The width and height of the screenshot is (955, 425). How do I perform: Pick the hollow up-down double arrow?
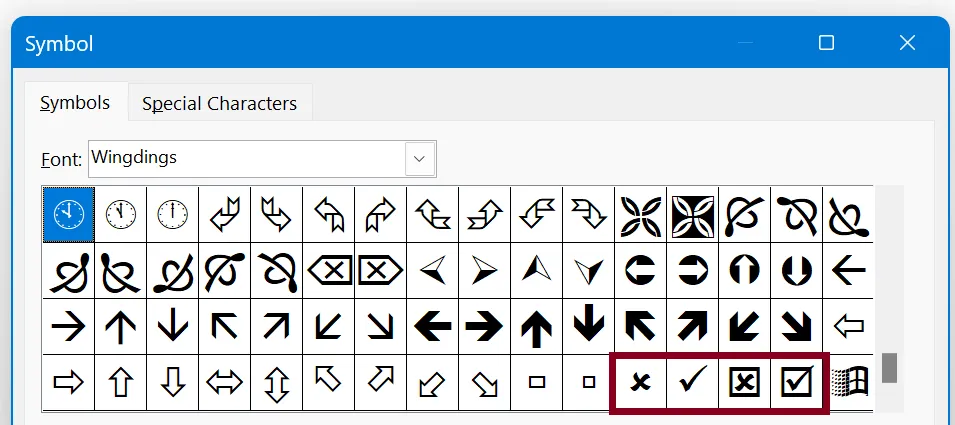276,381
